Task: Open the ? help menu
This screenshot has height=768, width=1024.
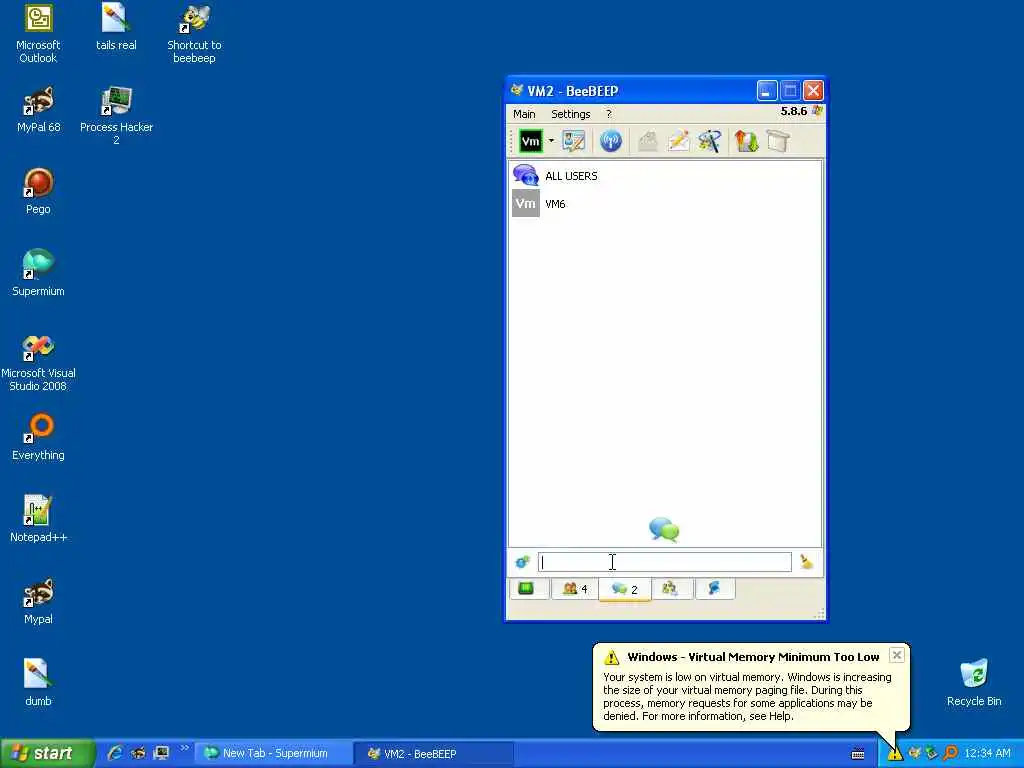Action: pyautogui.click(x=609, y=114)
